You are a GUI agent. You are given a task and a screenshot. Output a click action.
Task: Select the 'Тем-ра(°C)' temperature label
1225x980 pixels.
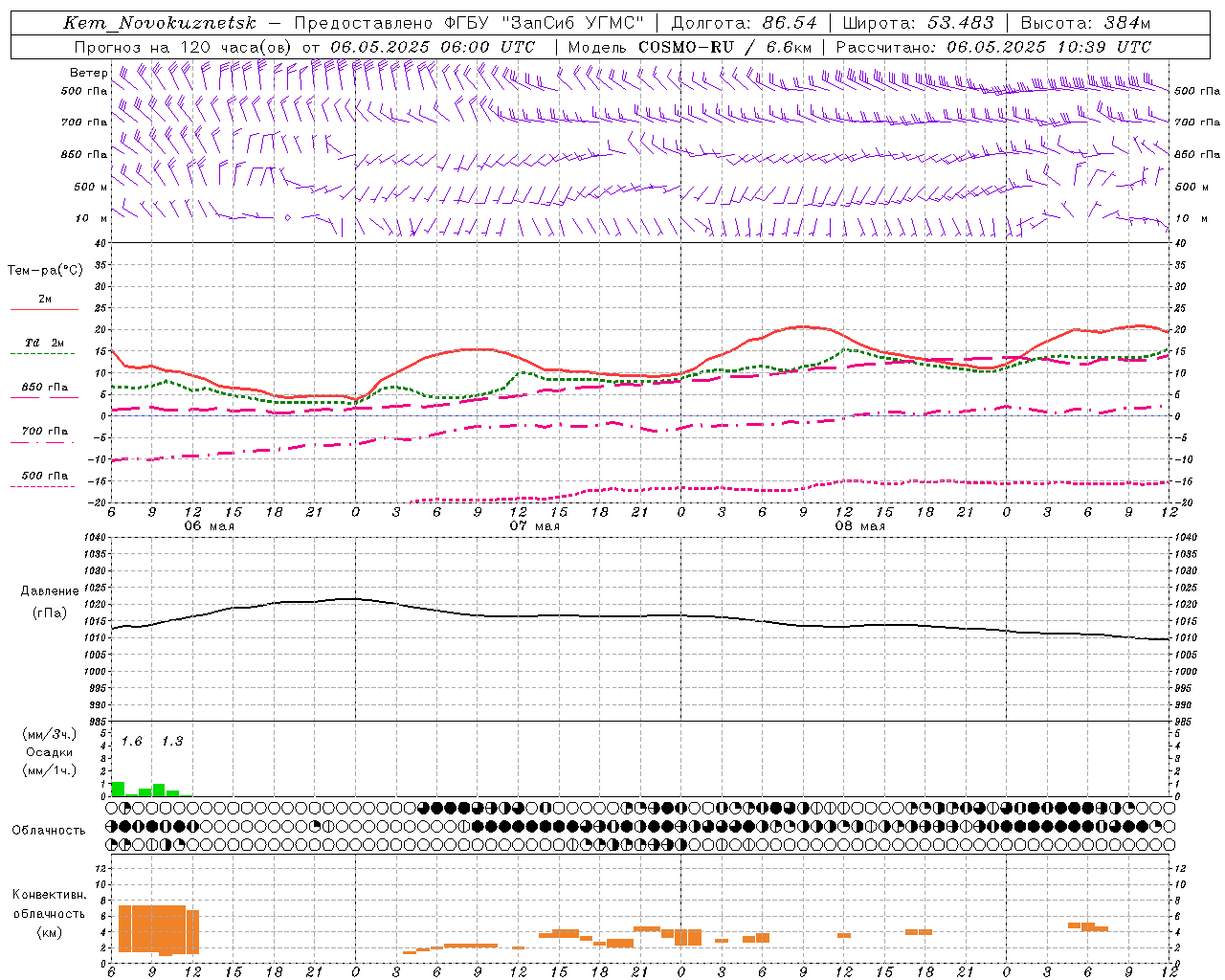pyautogui.click(x=45, y=271)
